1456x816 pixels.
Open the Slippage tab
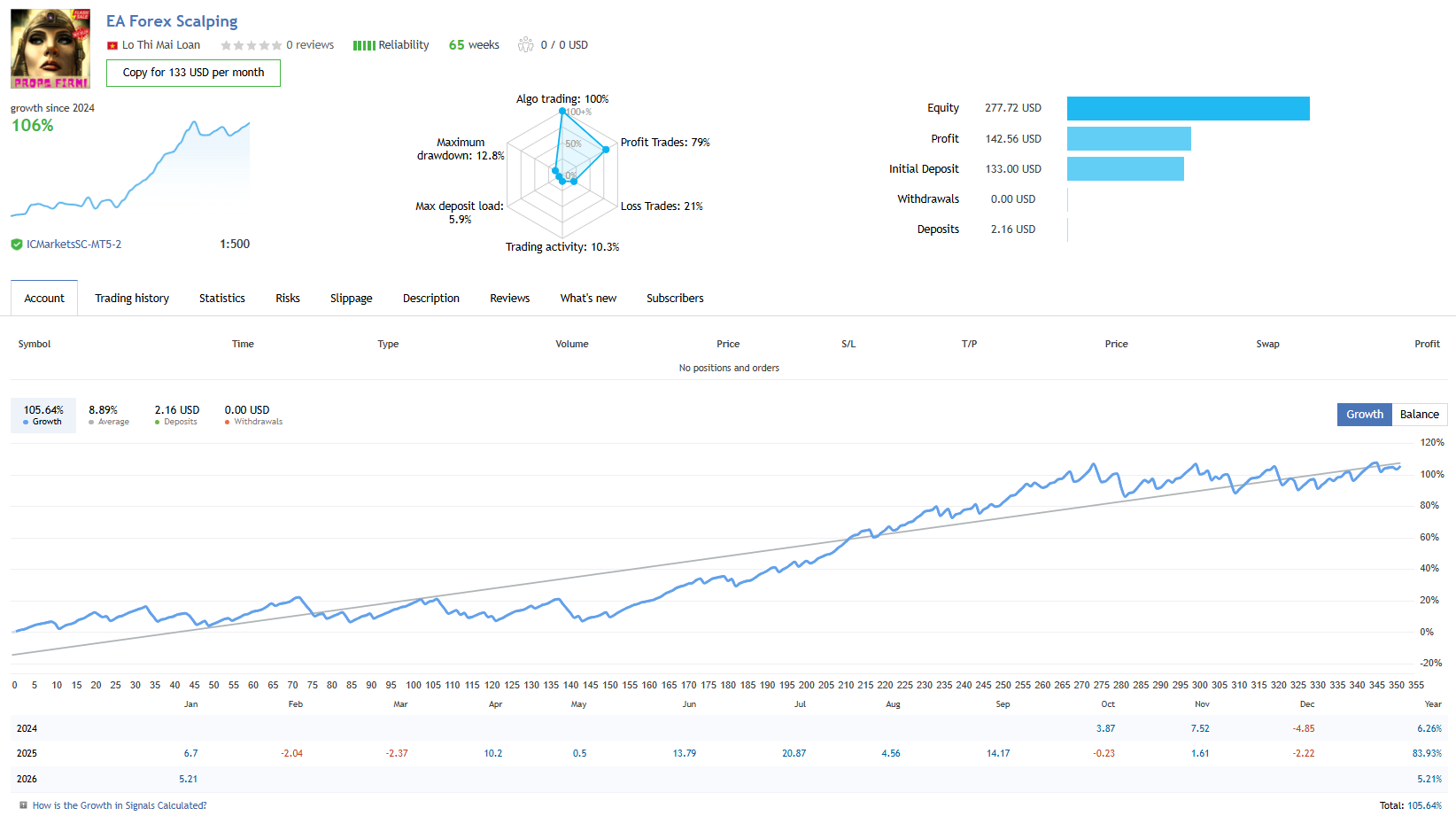click(351, 299)
